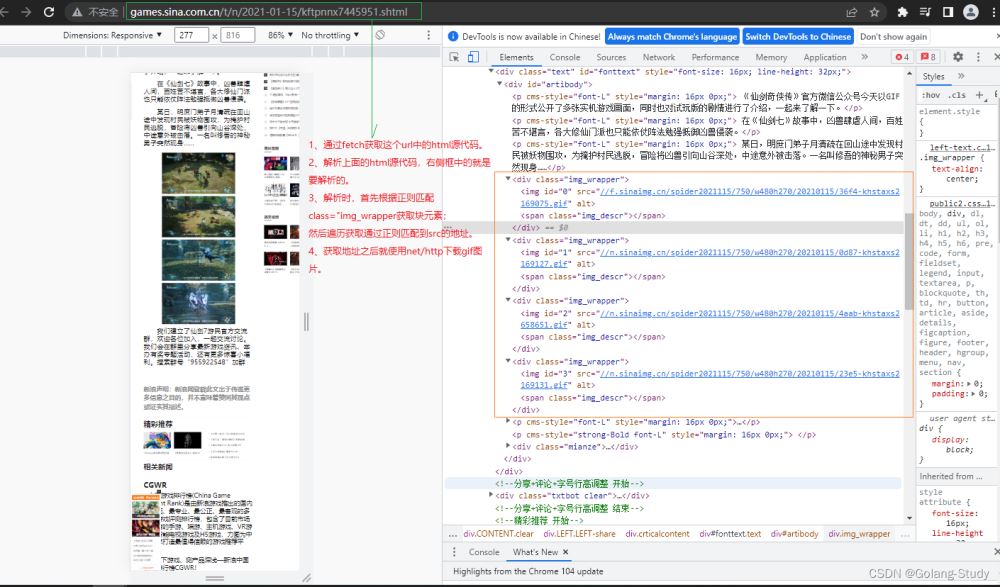This screenshot has width=1000, height=587.
Task: Open the Chrome extensions puzzle icon
Action: (x=903, y=12)
